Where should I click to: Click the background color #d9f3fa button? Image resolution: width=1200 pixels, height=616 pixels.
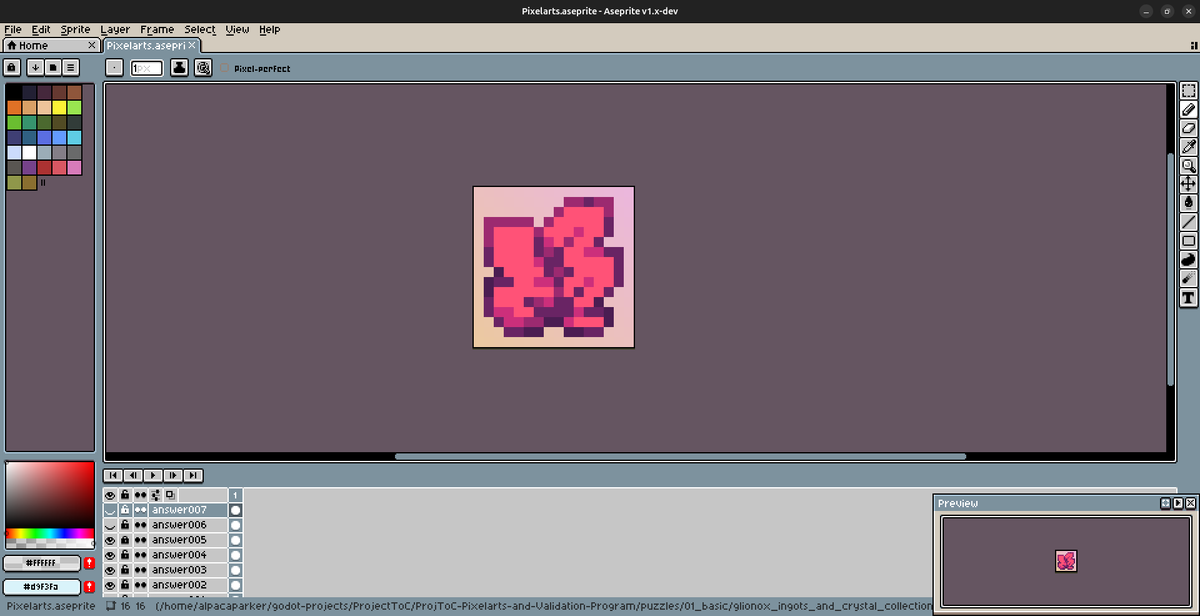(x=42, y=587)
